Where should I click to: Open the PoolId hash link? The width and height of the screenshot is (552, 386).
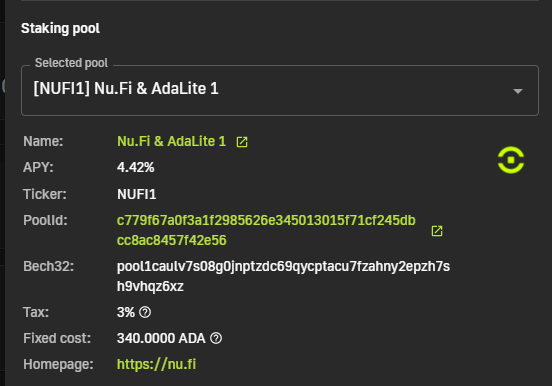tap(266, 230)
